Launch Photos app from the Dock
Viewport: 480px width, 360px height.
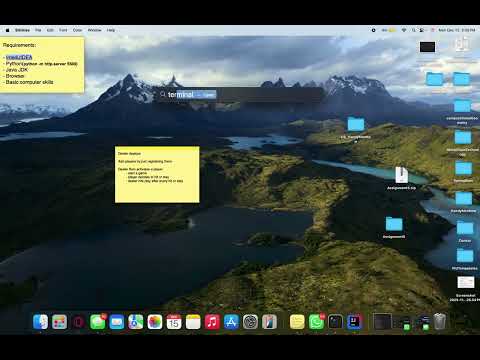tap(155, 322)
